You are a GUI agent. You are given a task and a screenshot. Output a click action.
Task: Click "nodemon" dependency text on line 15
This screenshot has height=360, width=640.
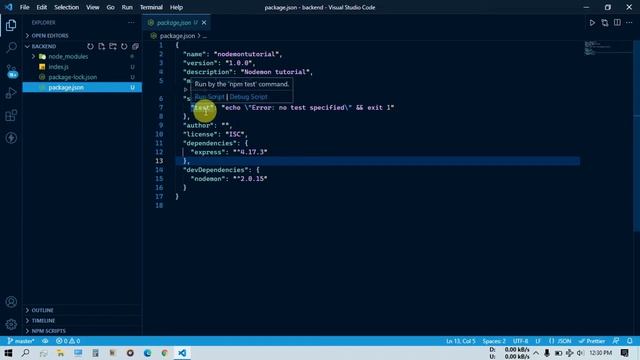209,179
